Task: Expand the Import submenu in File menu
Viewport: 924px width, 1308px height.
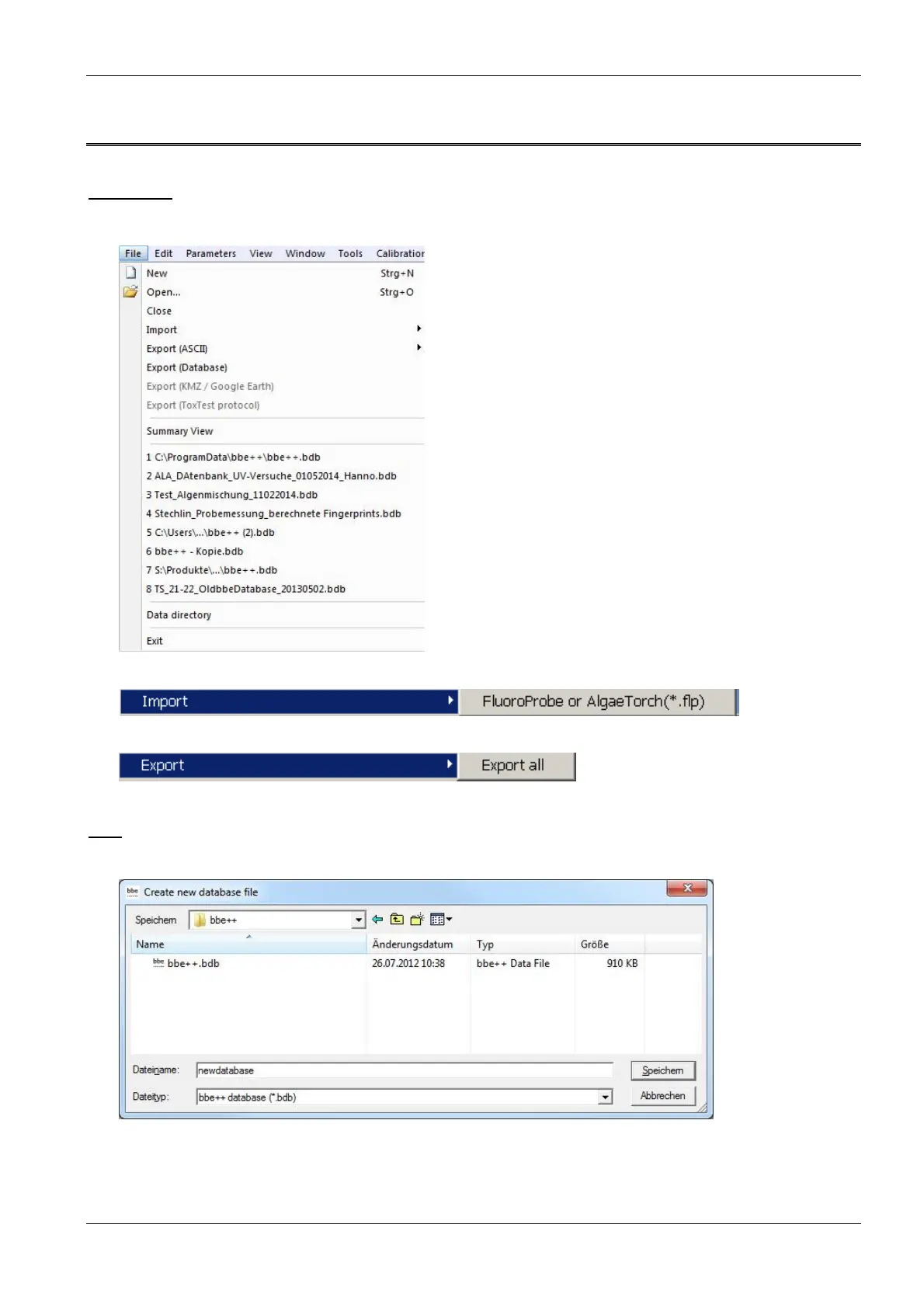Action: pos(162,330)
